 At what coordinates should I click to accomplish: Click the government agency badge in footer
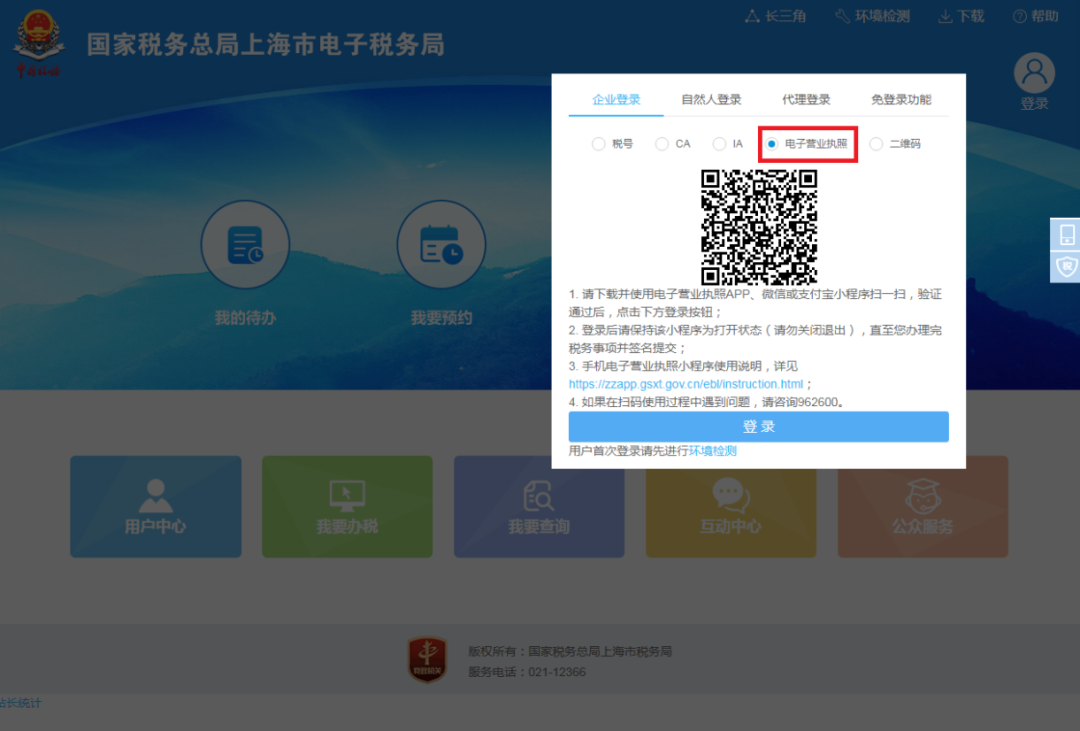[x=428, y=659]
